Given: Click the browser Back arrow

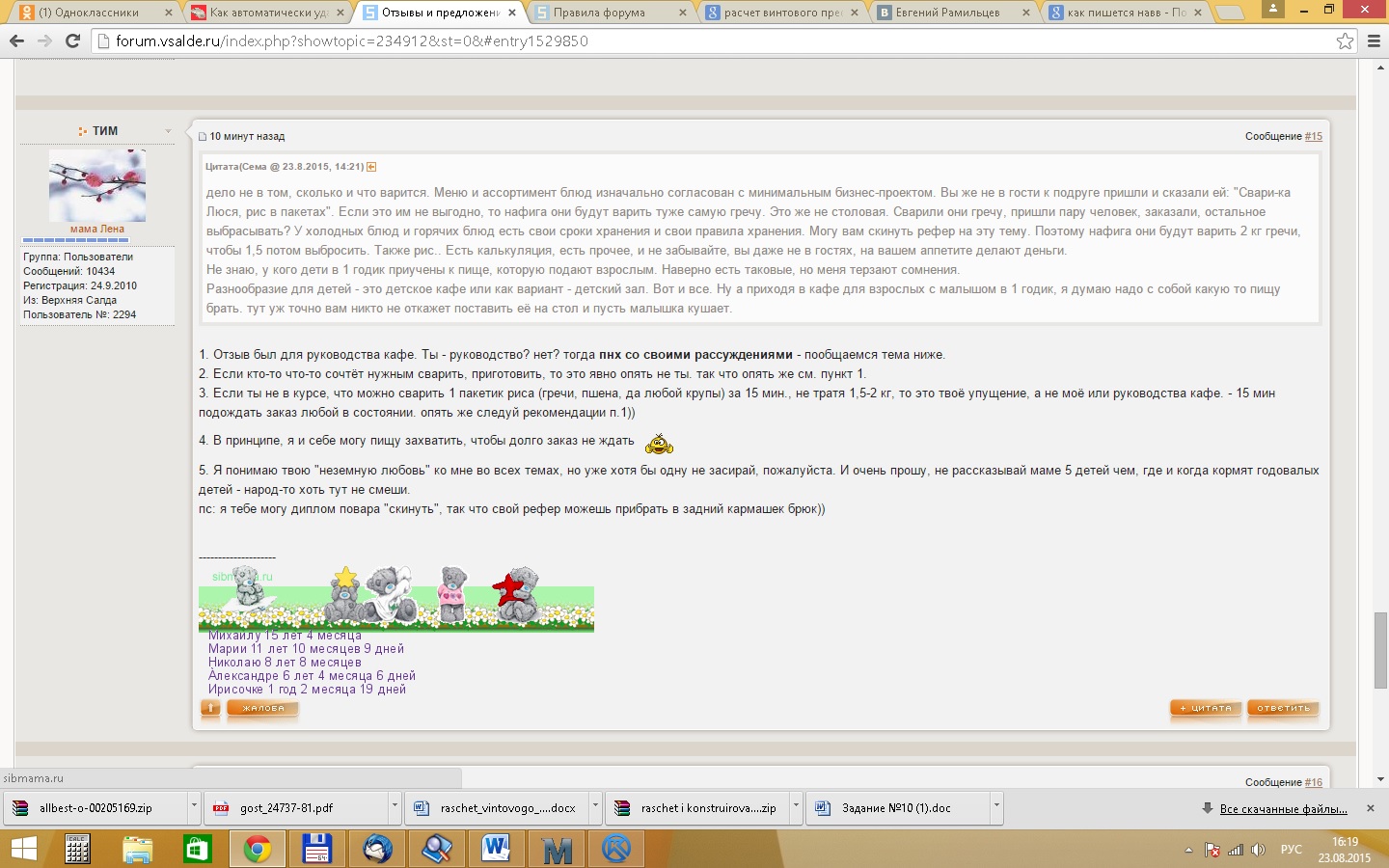Looking at the screenshot, I should 16,41.
